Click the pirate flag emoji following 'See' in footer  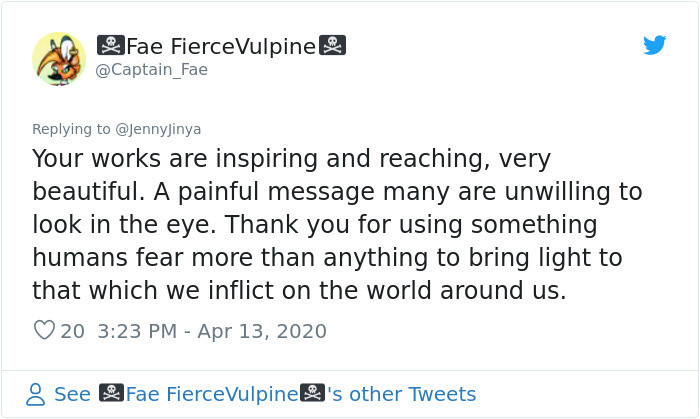[111, 393]
